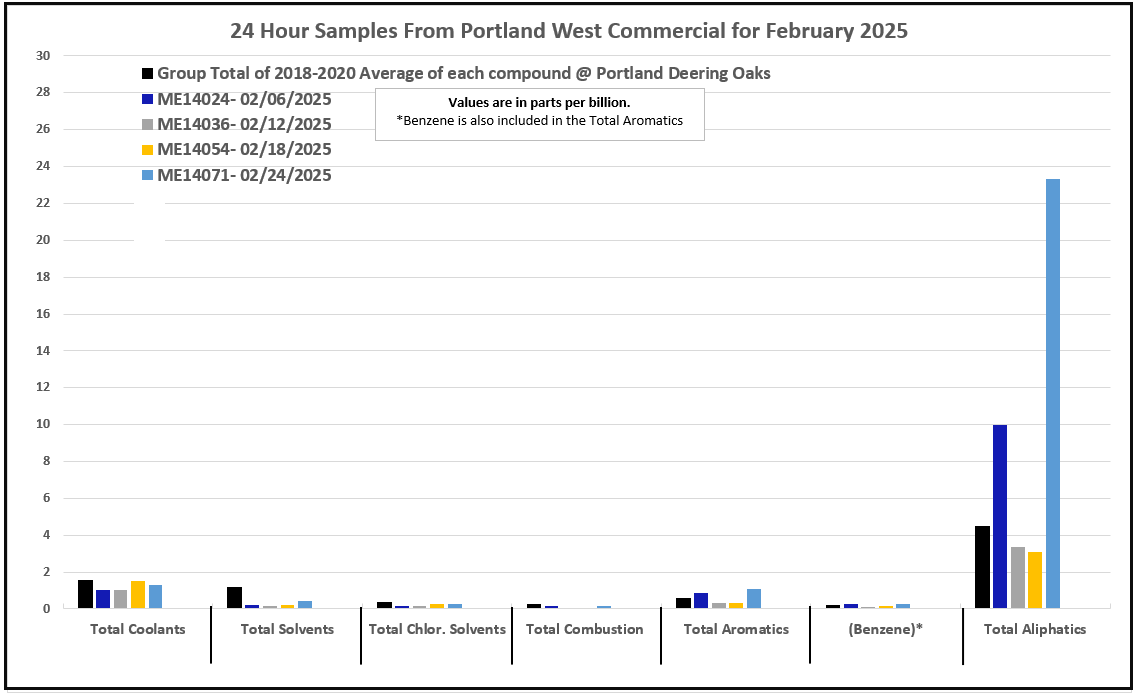Click the Total Coolants axis label

[137, 629]
